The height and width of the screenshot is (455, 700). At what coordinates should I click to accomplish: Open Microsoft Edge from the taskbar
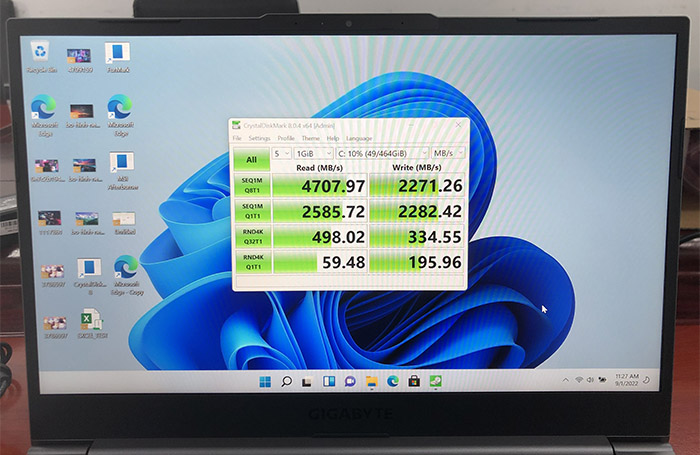392,381
